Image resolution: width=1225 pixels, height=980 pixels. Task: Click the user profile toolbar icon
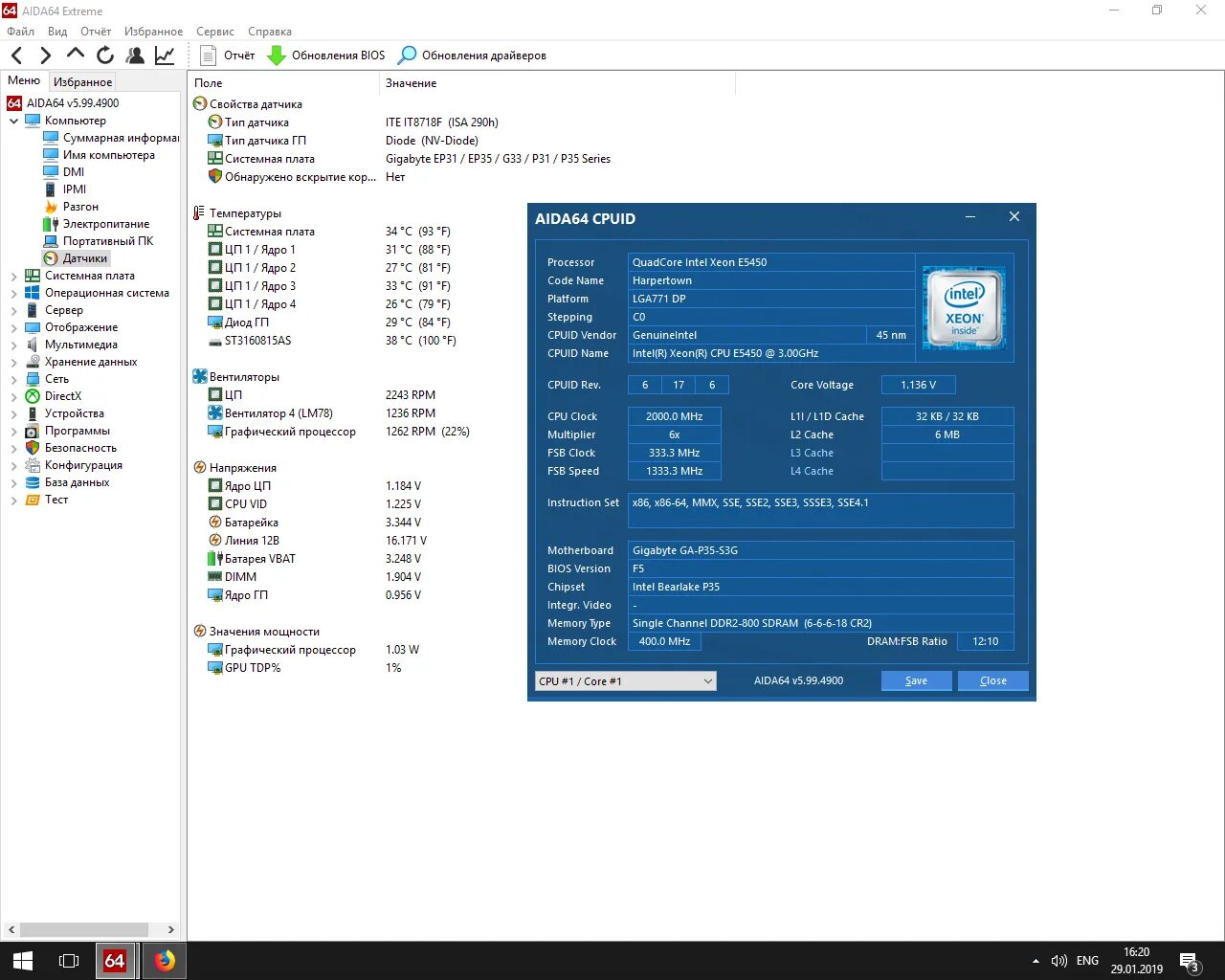pos(135,56)
